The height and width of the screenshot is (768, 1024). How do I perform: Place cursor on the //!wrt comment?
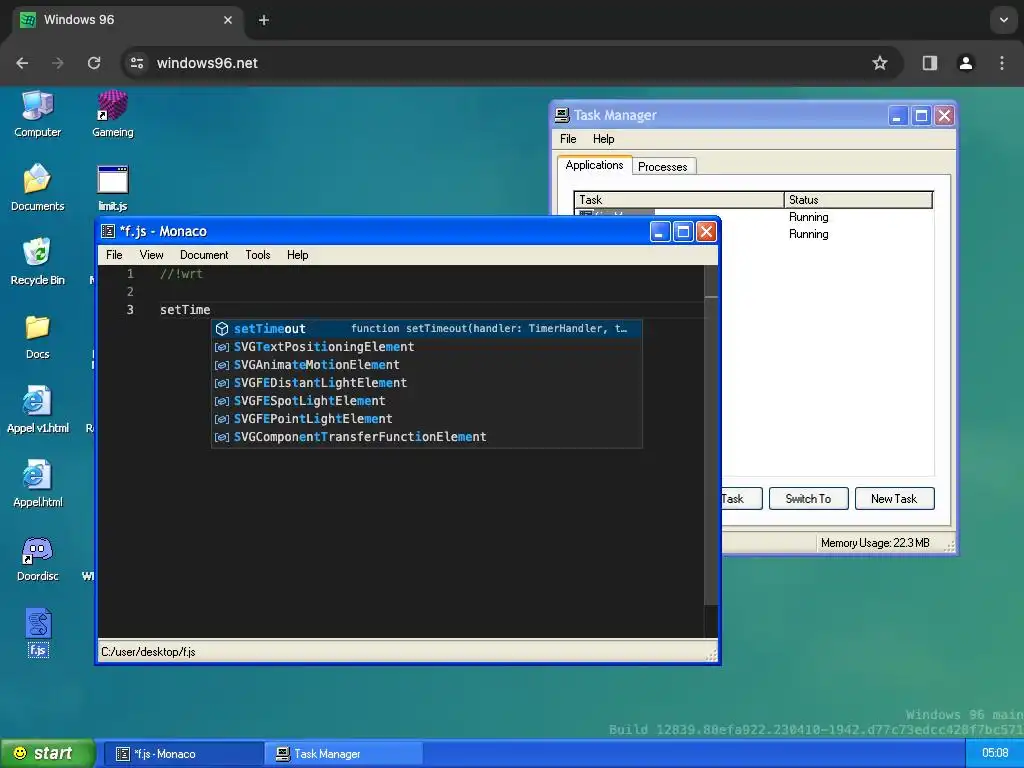coord(182,274)
